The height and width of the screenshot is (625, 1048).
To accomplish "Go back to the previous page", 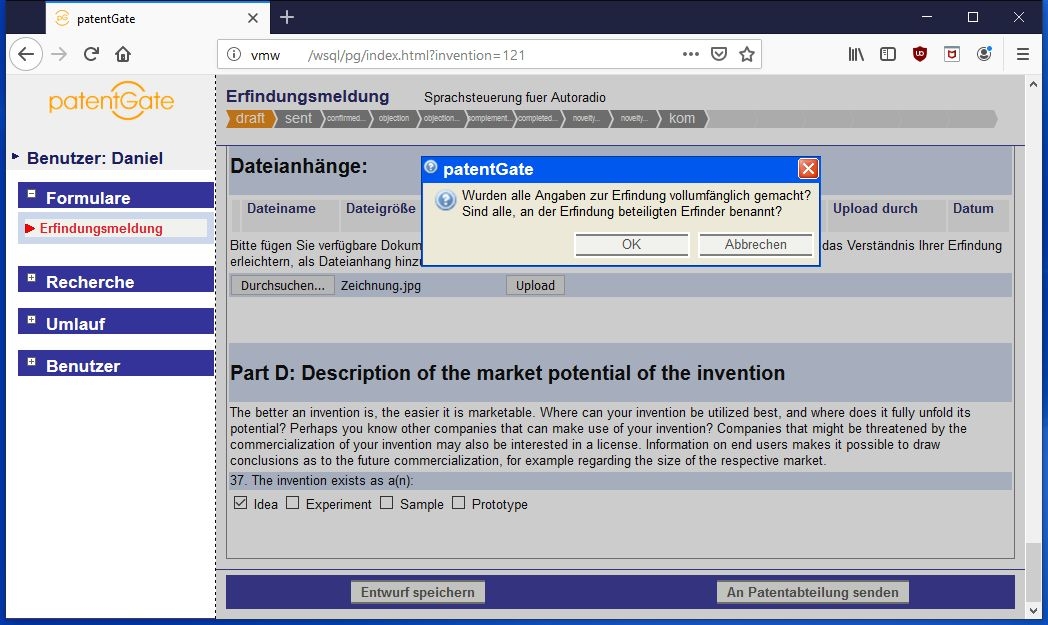I will [26, 54].
